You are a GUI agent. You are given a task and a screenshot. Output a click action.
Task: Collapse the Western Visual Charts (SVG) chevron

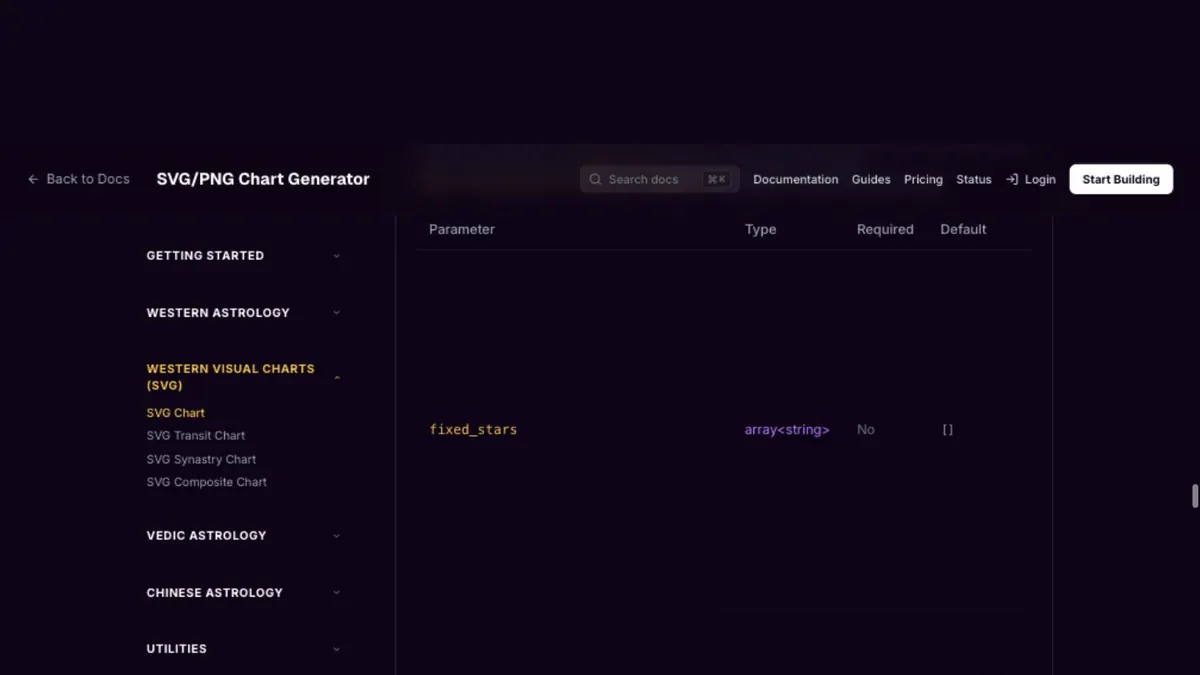pos(337,378)
